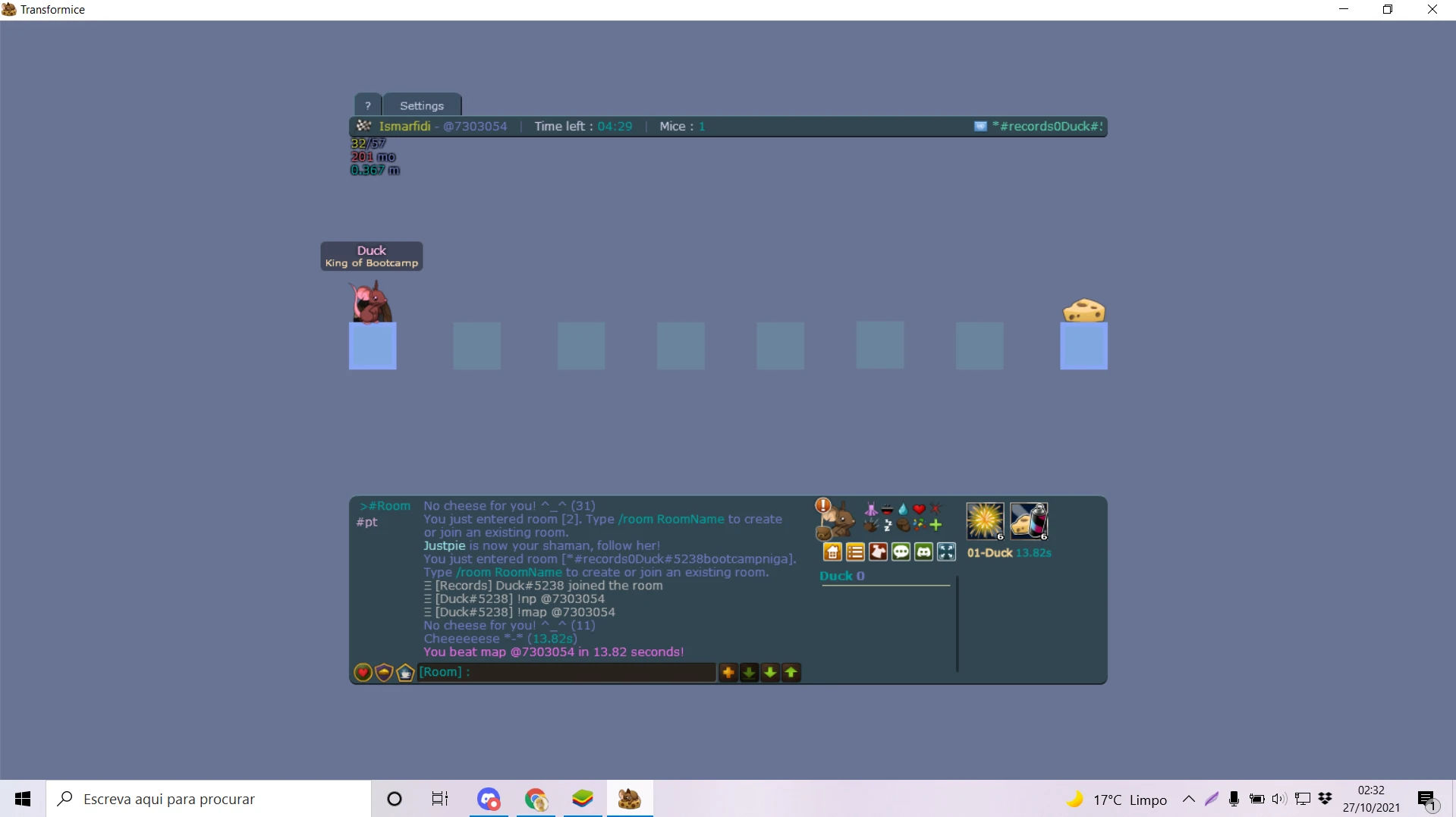1456x817 pixels.
Task: Click the Ismarfidi author name
Action: click(405, 127)
